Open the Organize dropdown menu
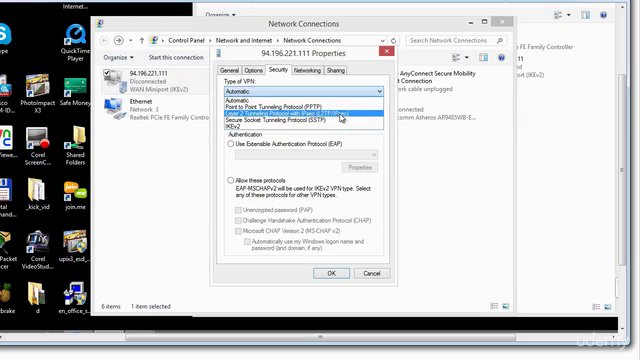This screenshot has height=360, width=640. click(118, 58)
